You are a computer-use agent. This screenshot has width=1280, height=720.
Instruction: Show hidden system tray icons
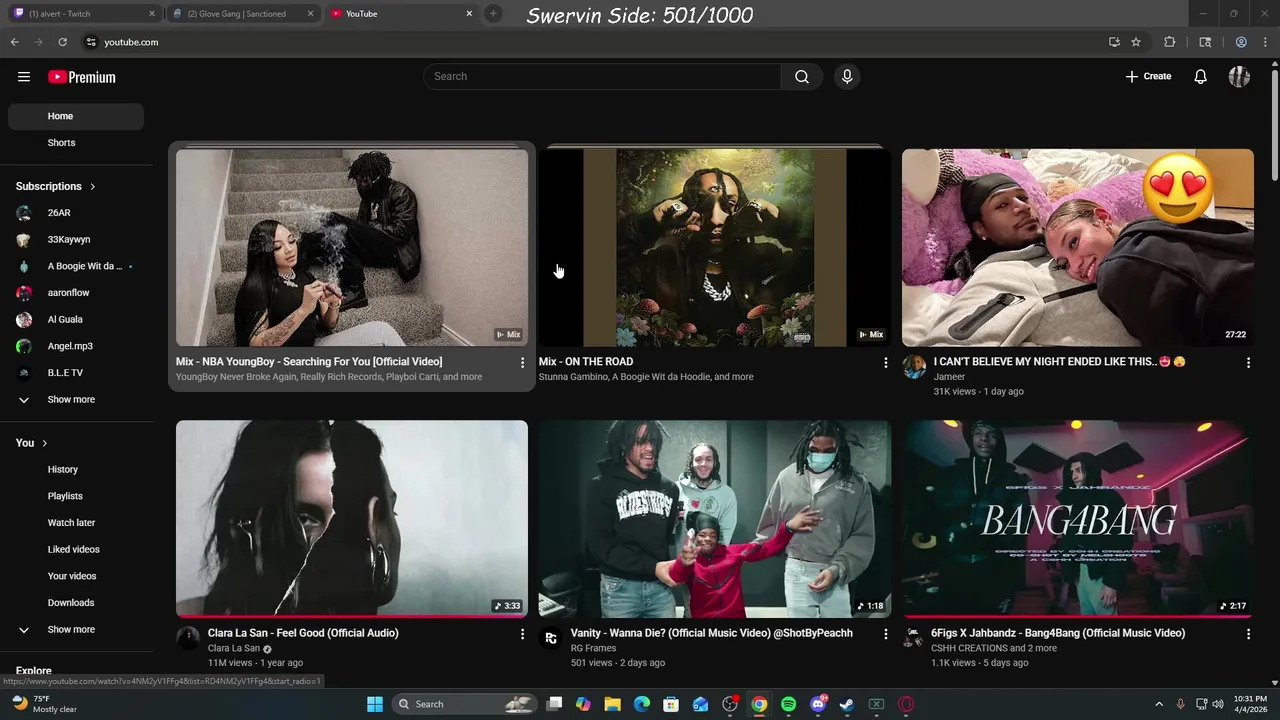pos(1159,704)
